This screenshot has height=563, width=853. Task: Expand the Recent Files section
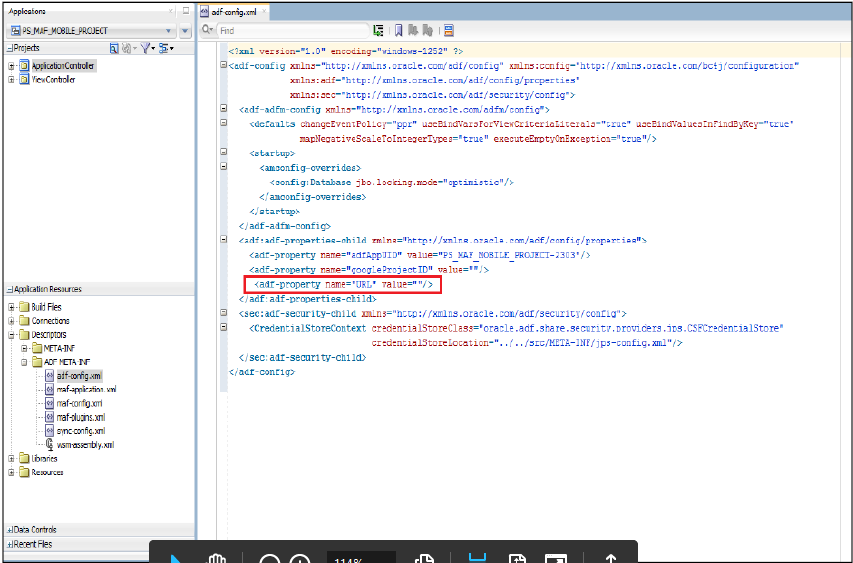coord(9,543)
